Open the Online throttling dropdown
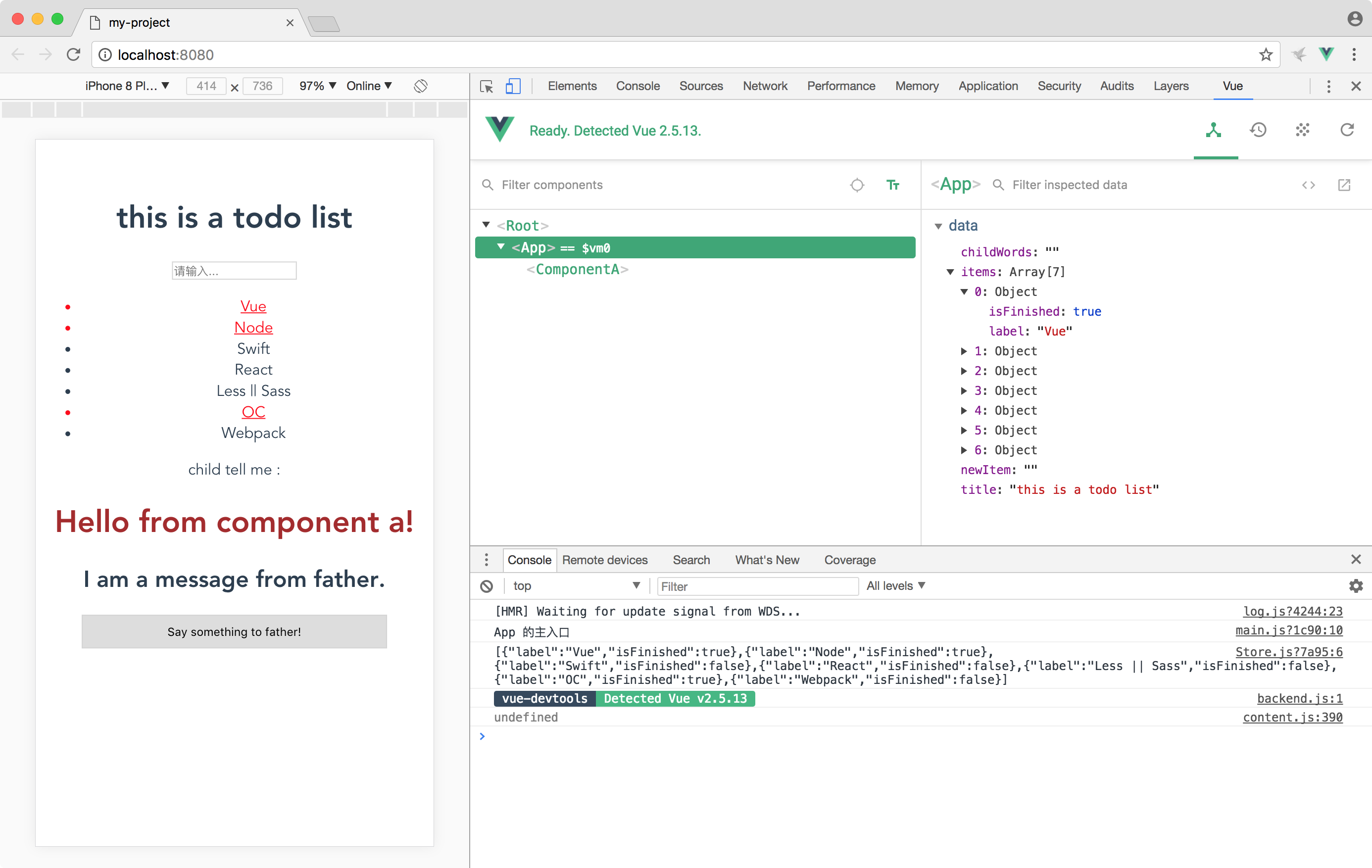 (369, 86)
